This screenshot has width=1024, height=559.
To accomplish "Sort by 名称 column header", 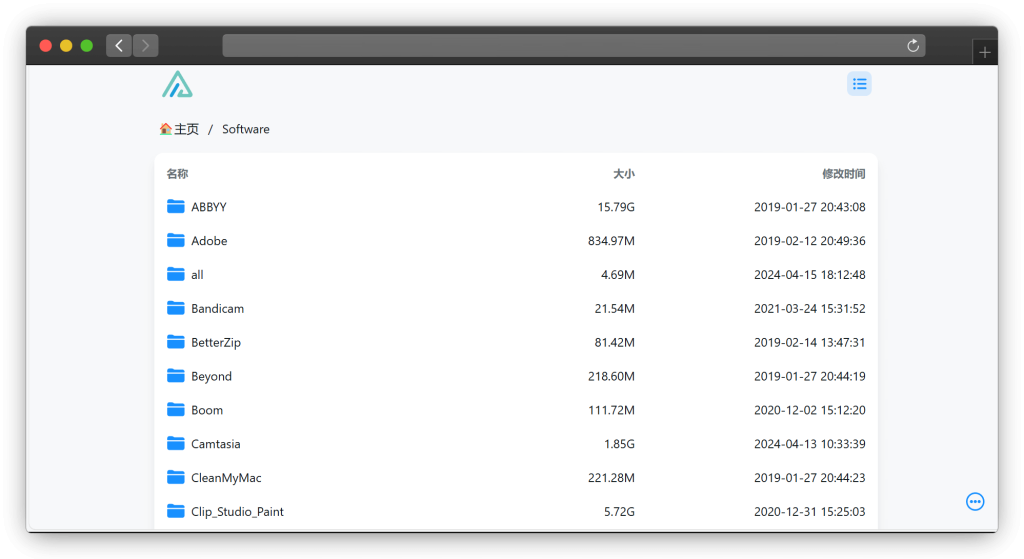I will [177, 174].
